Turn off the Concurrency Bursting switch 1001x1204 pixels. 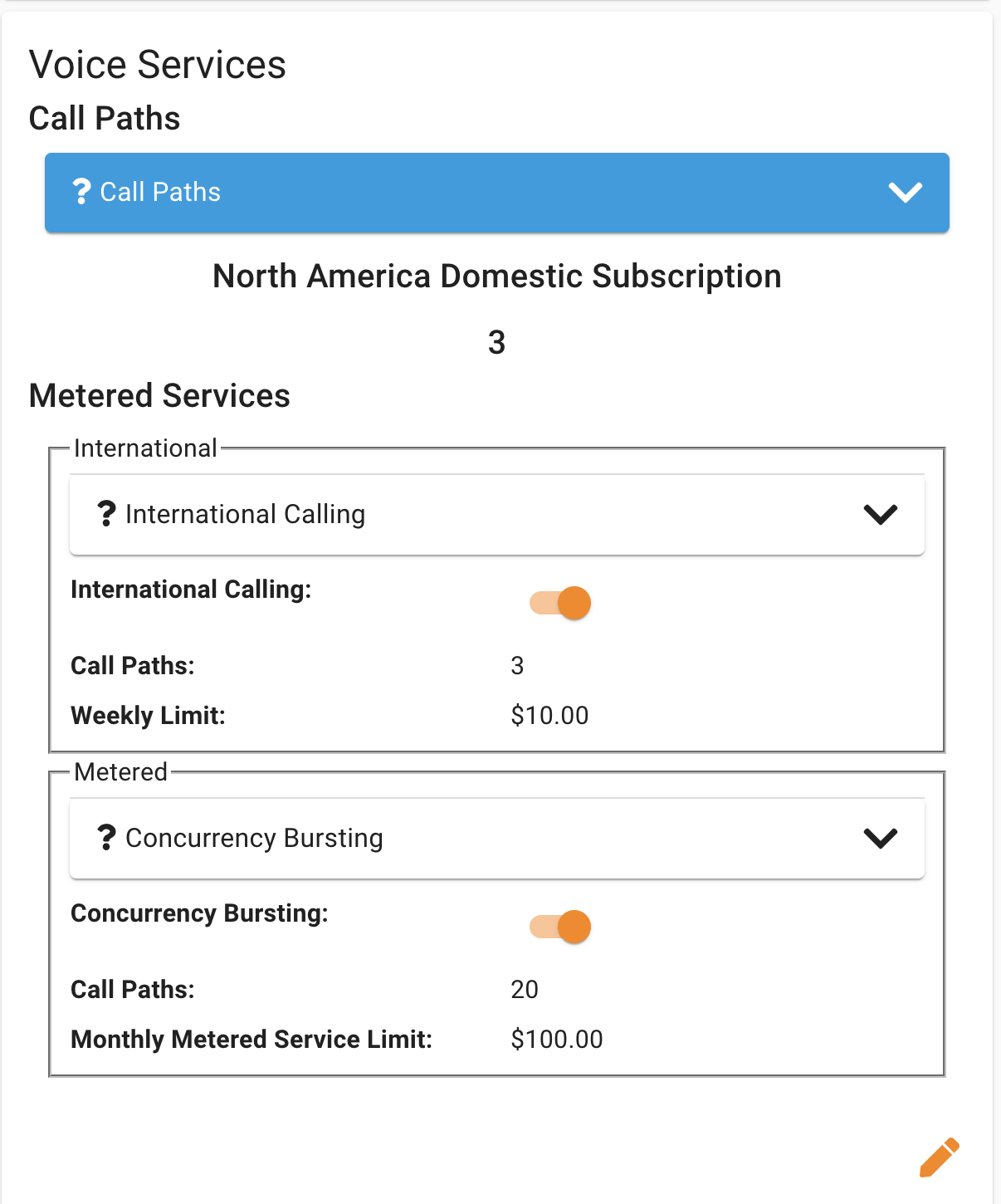(560, 927)
